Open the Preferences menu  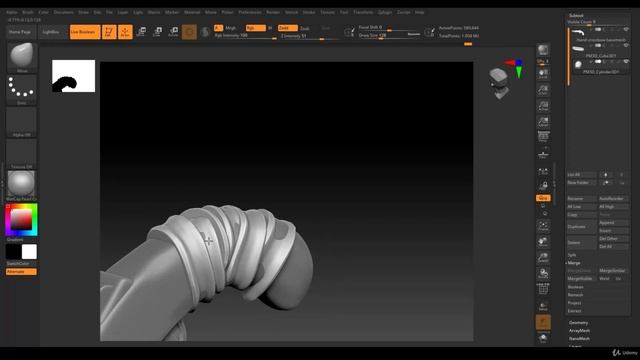point(250,12)
